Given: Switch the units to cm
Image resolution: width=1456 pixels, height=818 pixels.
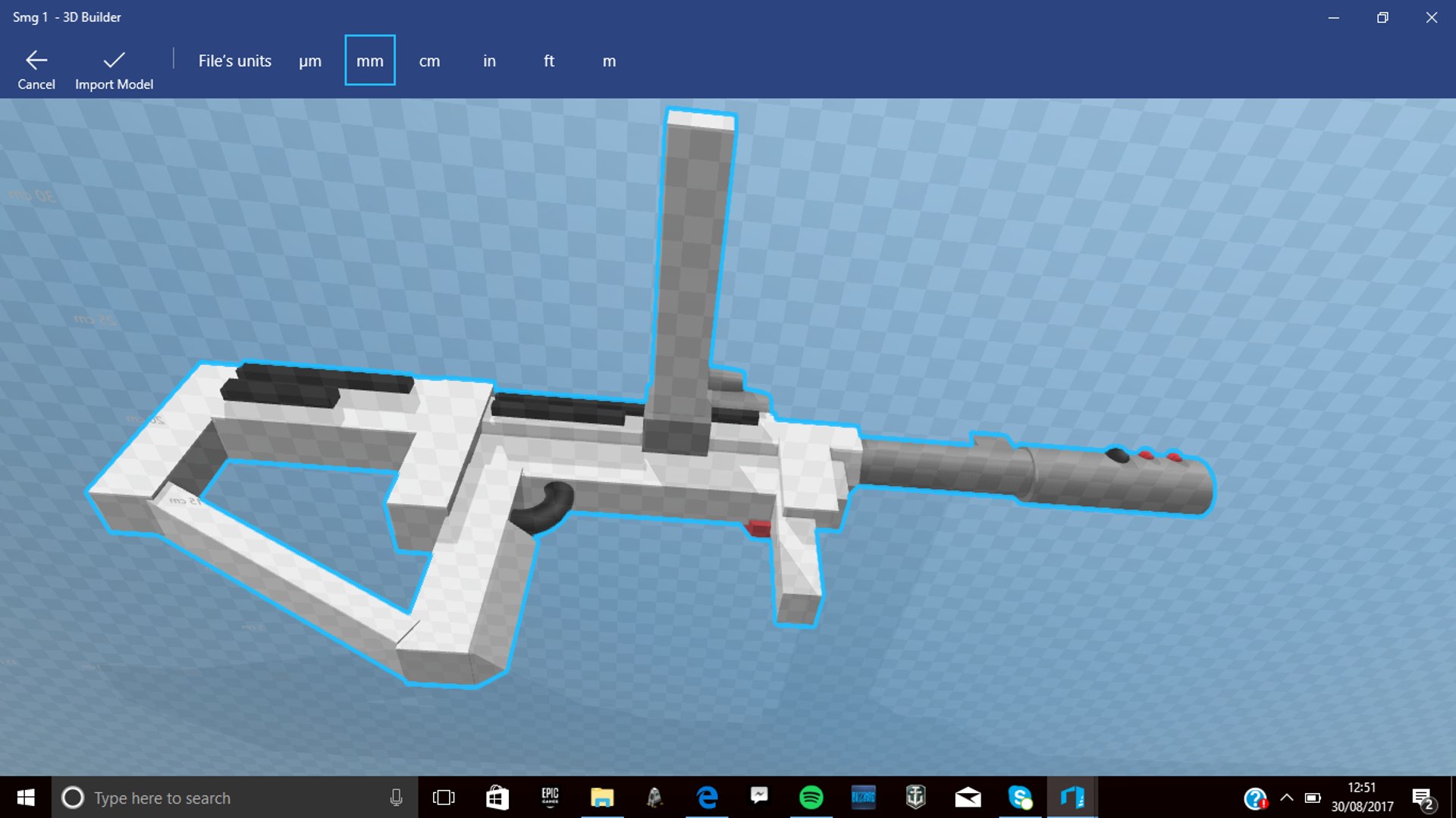Looking at the screenshot, I should tap(429, 61).
